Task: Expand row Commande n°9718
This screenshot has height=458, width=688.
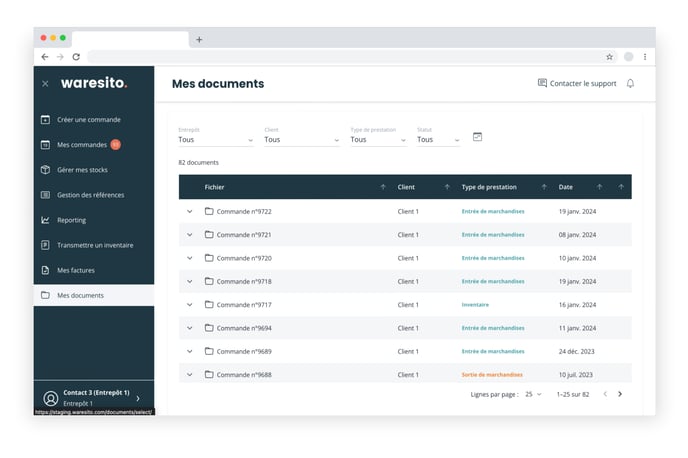Action: coord(190,281)
